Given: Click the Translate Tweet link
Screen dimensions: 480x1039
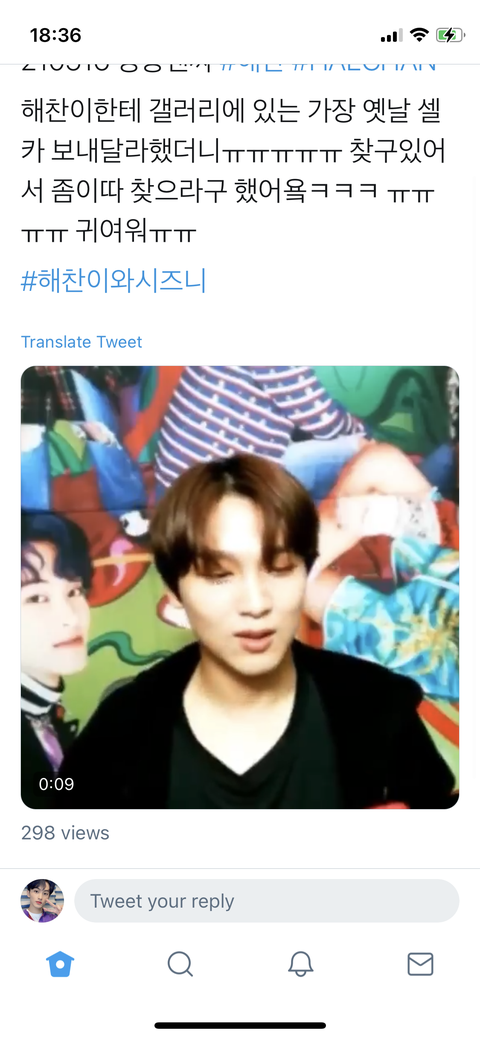Looking at the screenshot, I should 82,342.
